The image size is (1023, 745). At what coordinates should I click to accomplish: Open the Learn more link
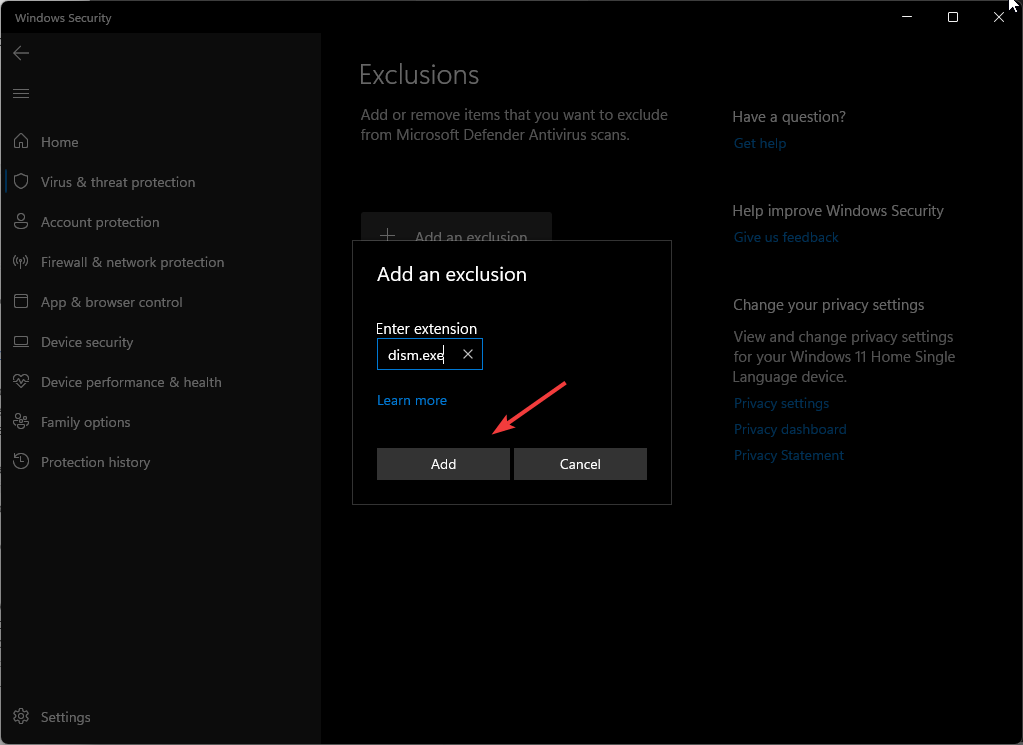[x=412, y=401]
